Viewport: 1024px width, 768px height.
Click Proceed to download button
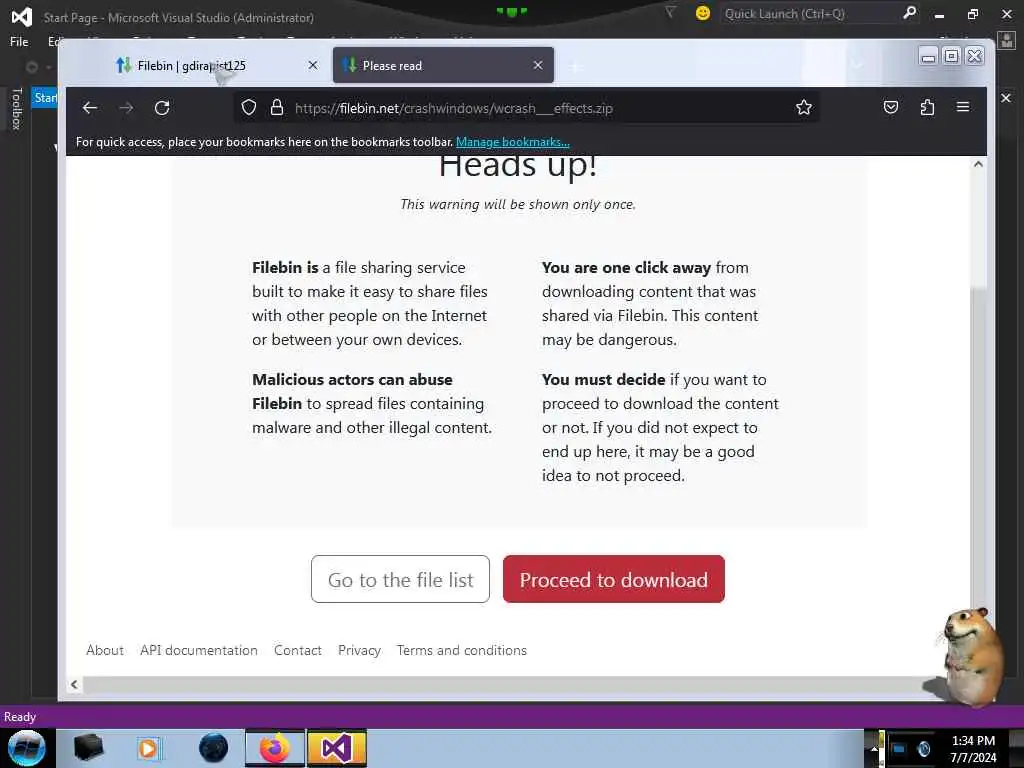[613, 579]
